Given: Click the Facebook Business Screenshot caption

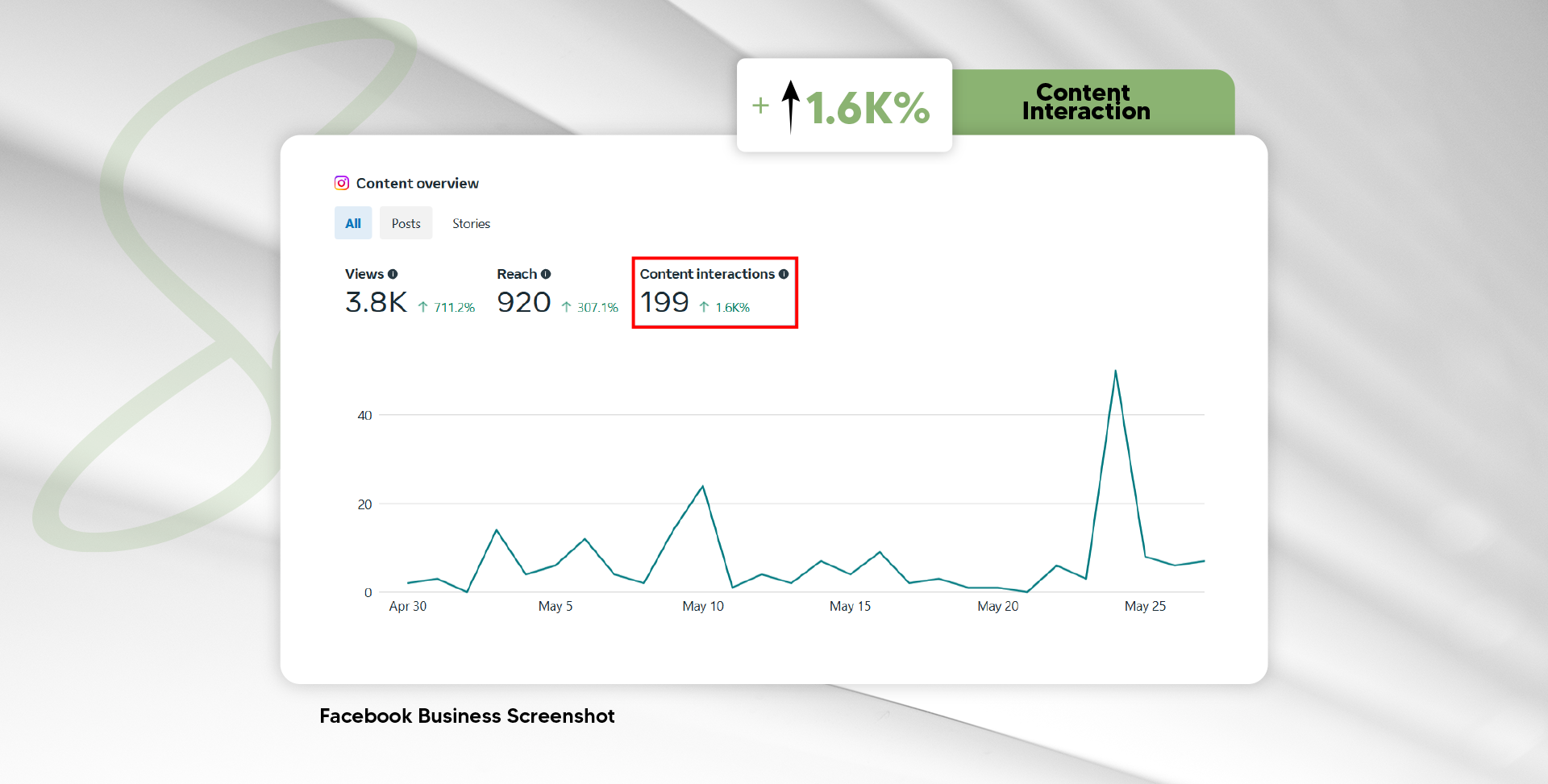Looking at the screenshot, I should [x=467, y=716].
